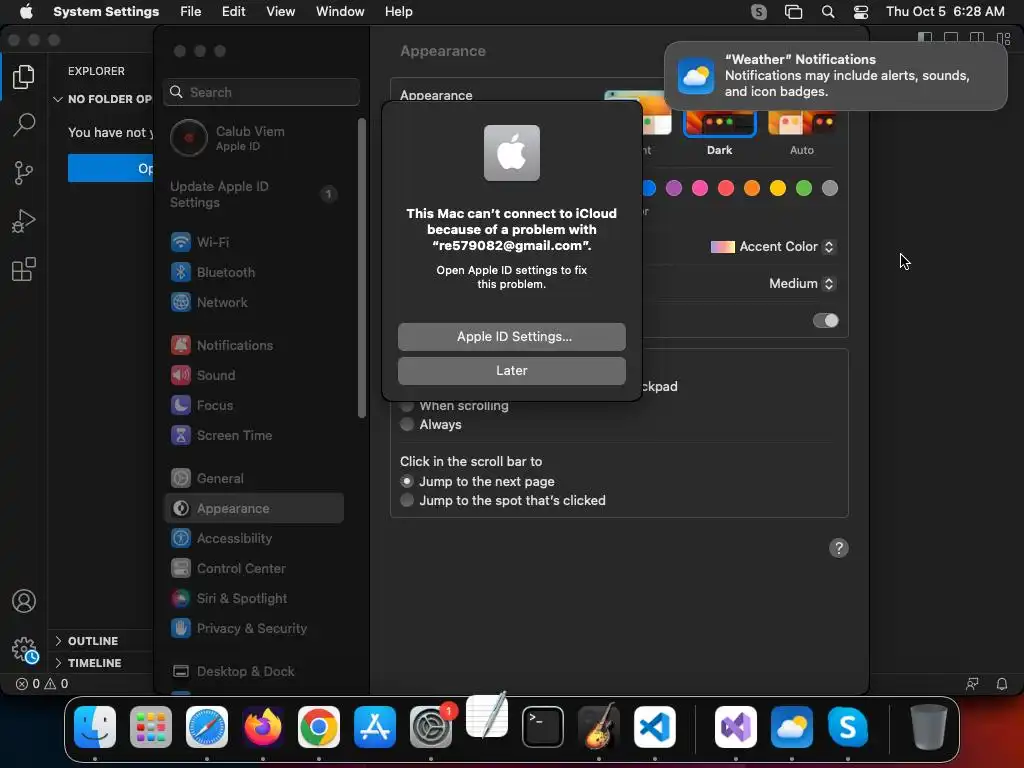This screenshot has height=768, width=1024.
Task: Open VS Code Accounts icon
Action: click(24, 601)
